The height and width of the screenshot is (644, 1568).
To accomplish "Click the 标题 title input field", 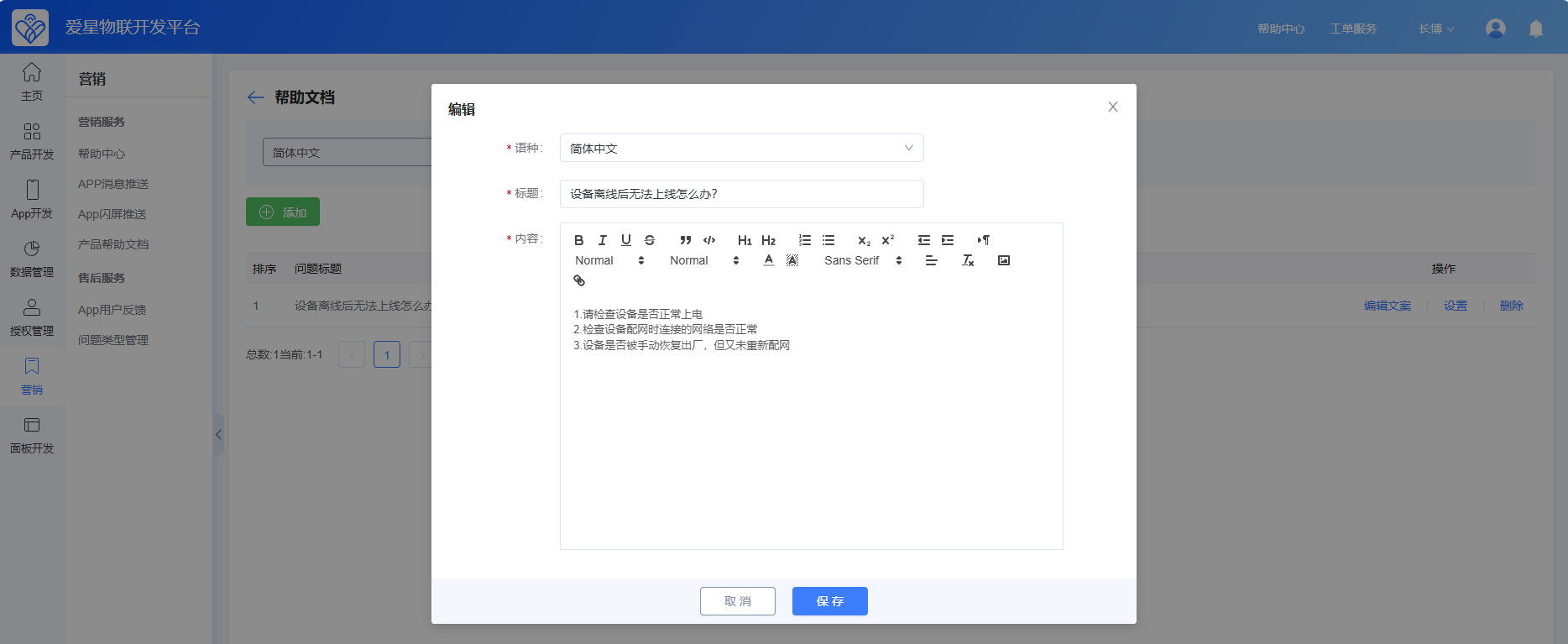I will pos(741,194).
